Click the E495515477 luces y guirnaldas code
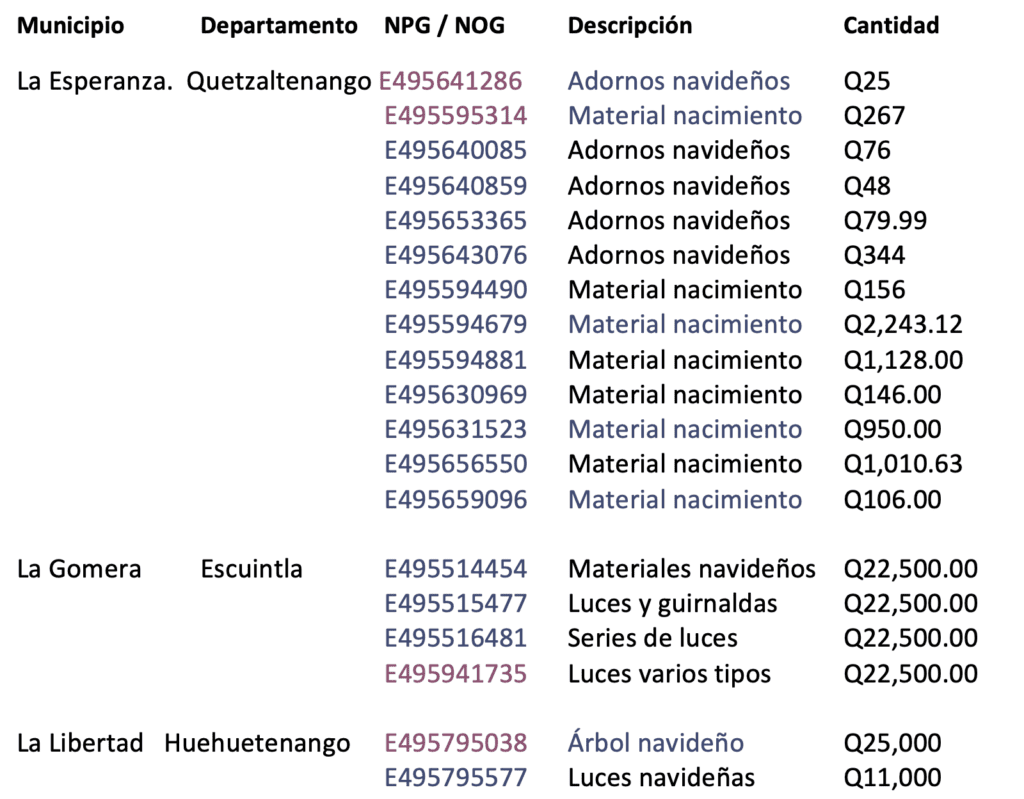Viewport: 1024px width, 799px height. click(456, 604)
